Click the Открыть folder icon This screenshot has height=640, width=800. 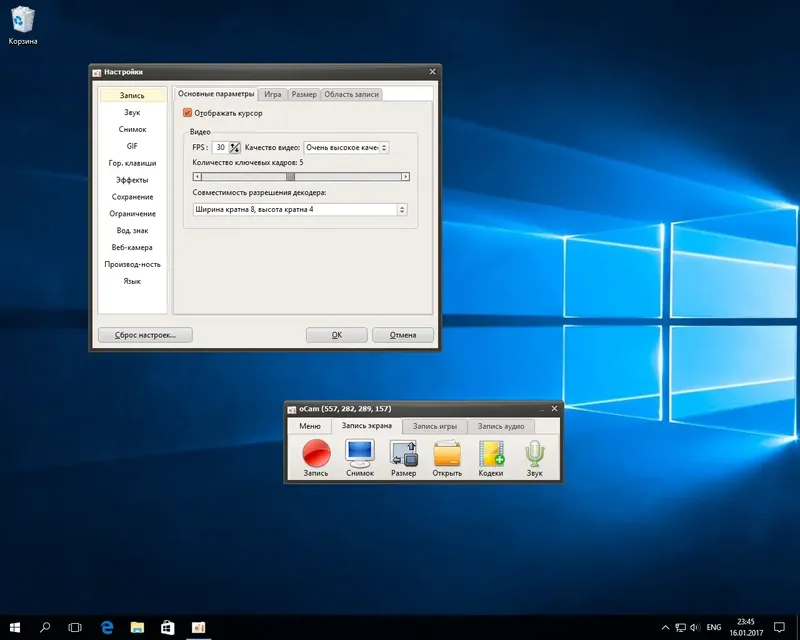point(447,453)
